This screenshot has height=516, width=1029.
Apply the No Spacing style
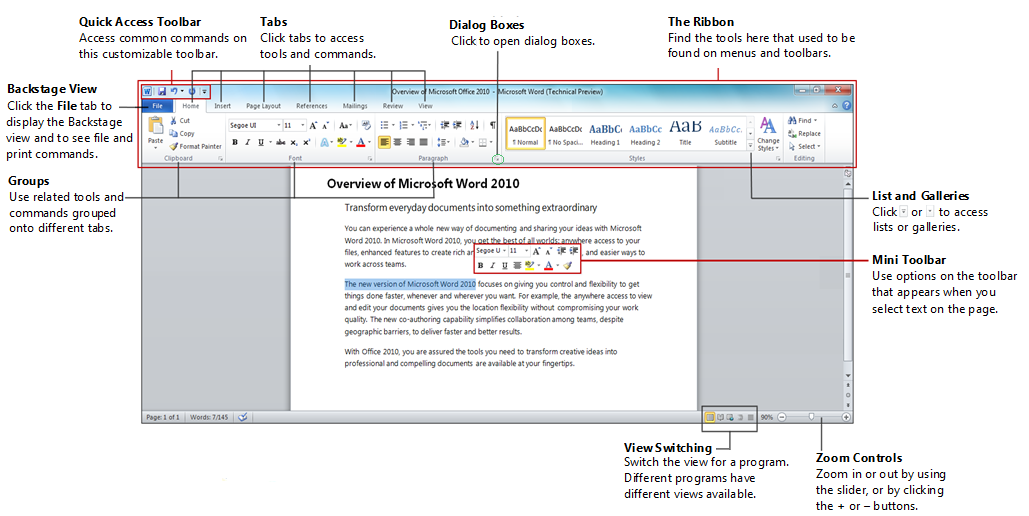coord(565,134)
